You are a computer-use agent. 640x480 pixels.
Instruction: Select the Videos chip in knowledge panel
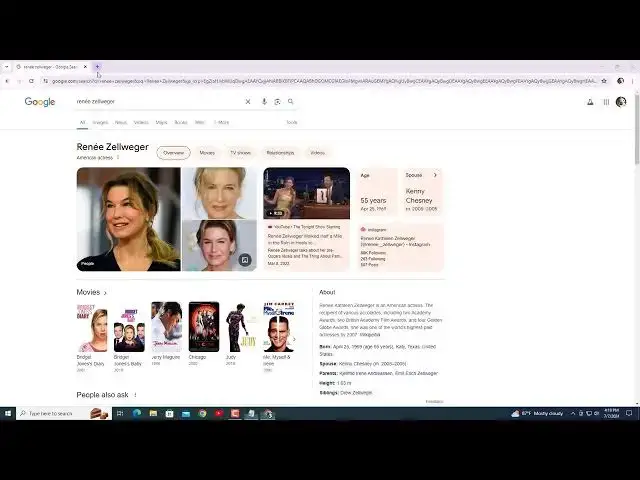pos(318,153)
